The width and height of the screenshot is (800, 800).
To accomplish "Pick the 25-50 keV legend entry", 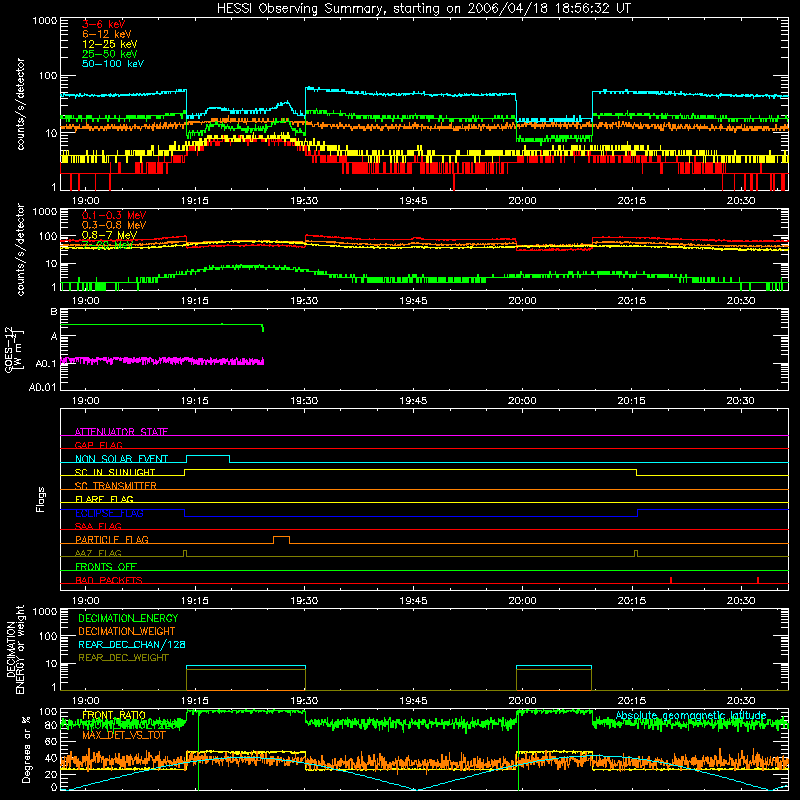I will point(110,54).
